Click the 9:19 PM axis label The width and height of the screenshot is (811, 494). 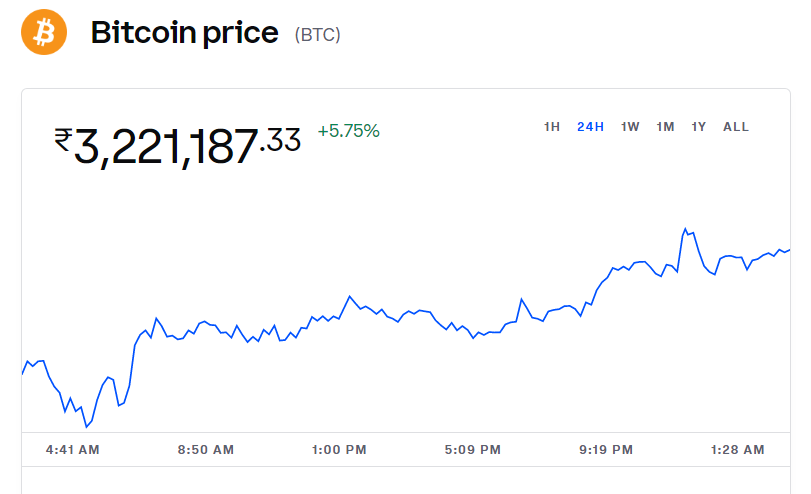[x=606, y=450]
